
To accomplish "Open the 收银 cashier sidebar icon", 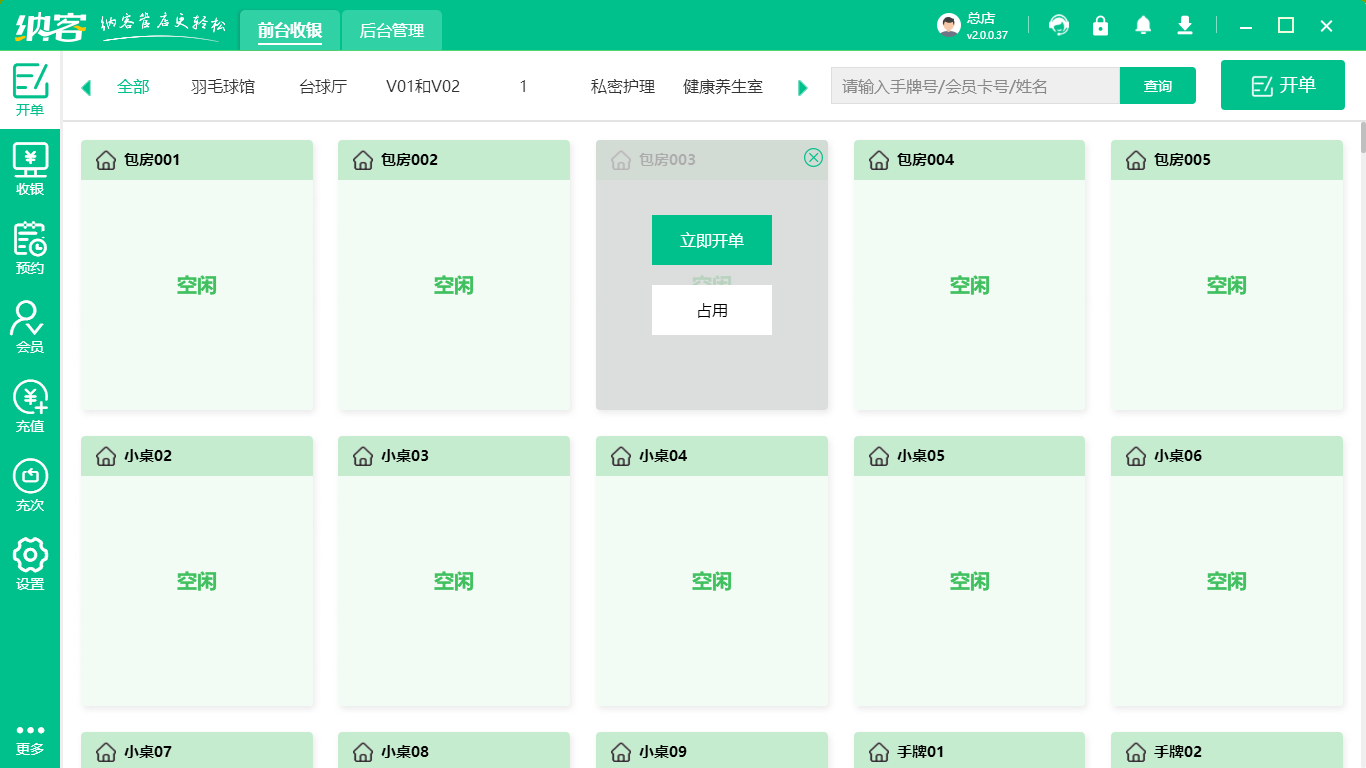I will coord(30,168).
